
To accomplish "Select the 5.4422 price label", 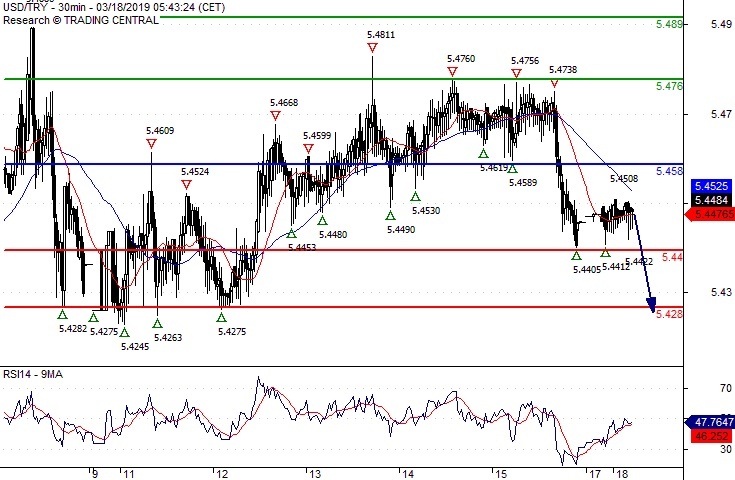I will pyautogui.click(x=639, y=261).
